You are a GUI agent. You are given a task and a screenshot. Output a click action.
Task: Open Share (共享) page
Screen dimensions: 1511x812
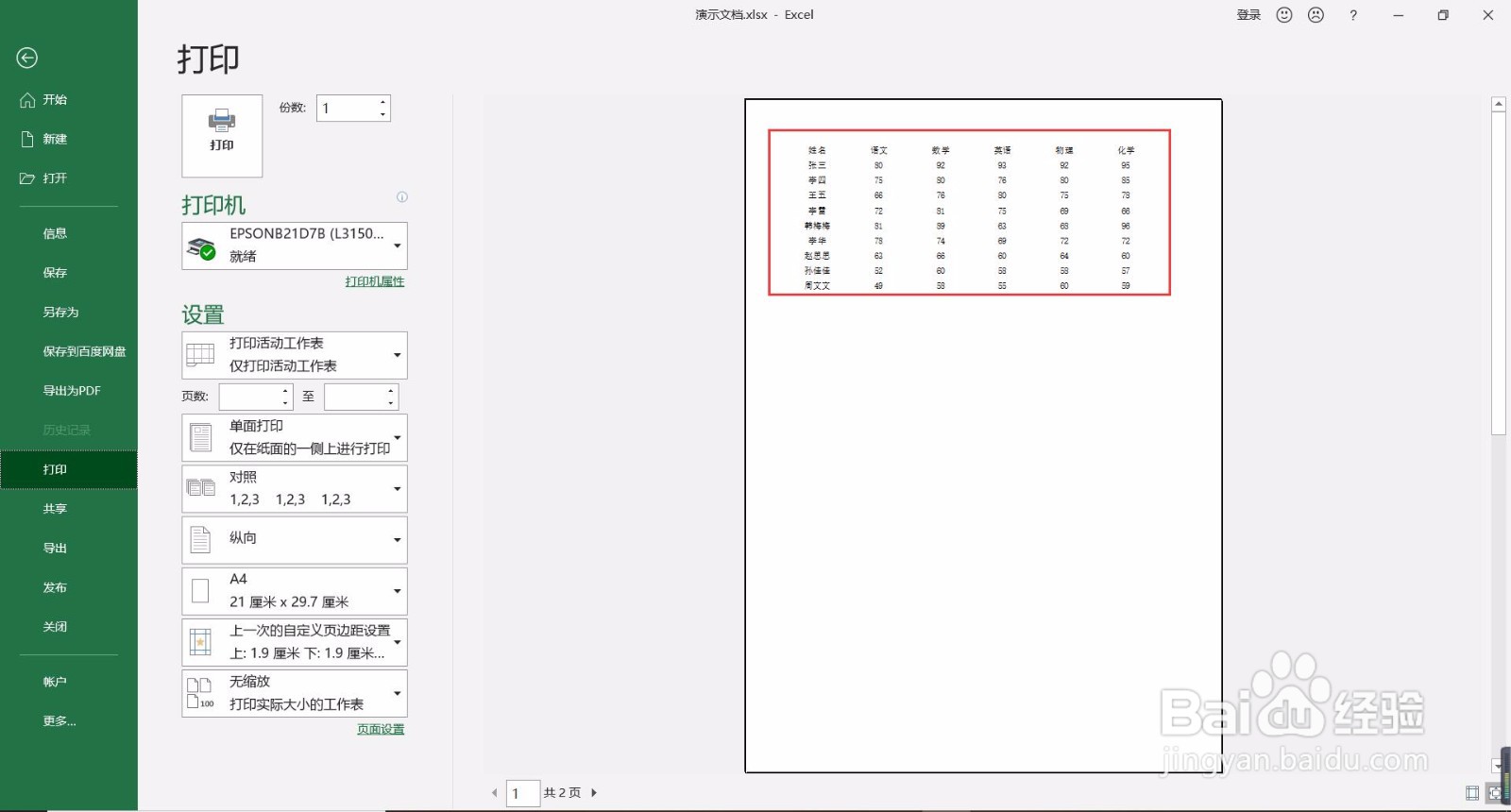click(x=68, y=509)
